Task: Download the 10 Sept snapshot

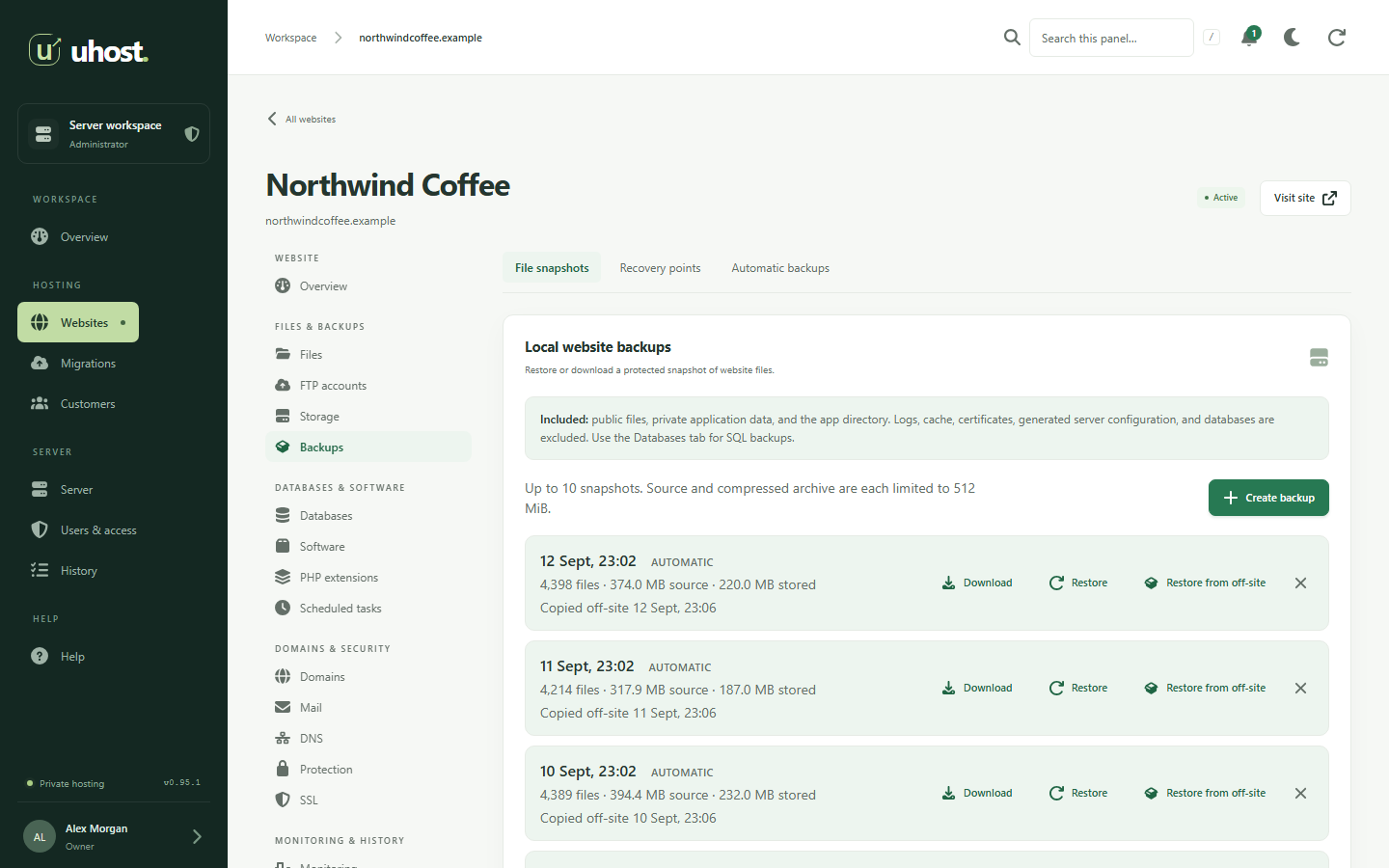Action: coord(977,794)
